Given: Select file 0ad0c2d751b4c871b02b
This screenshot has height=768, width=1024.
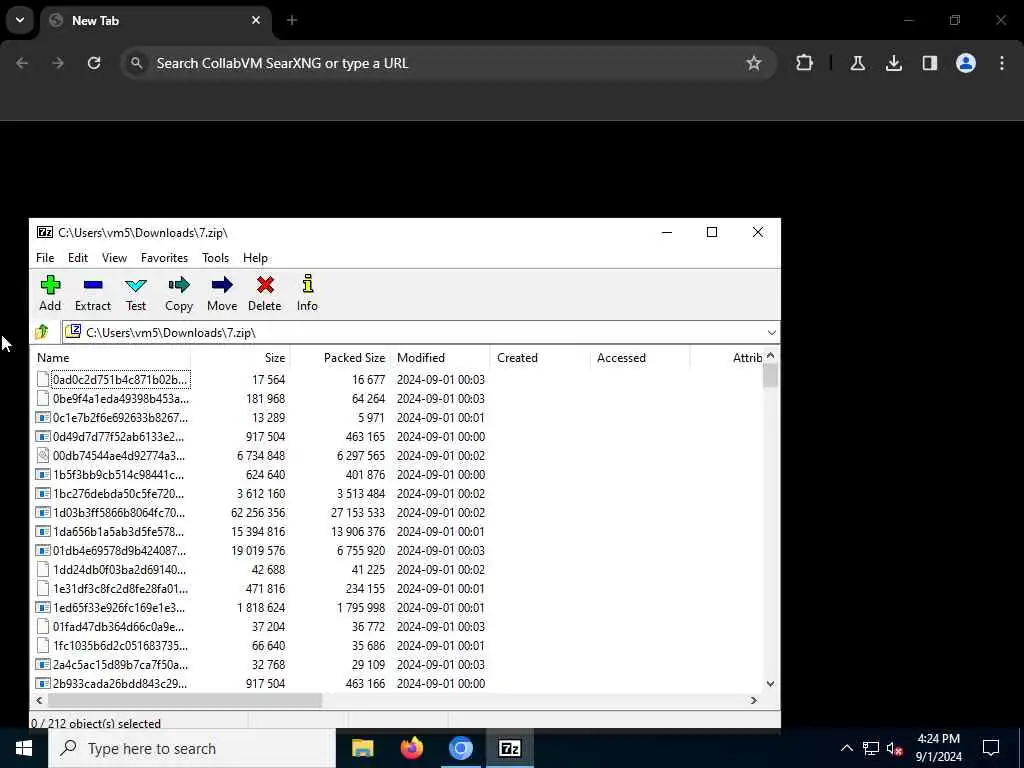Looking at the screenshot, I should 121,379.
